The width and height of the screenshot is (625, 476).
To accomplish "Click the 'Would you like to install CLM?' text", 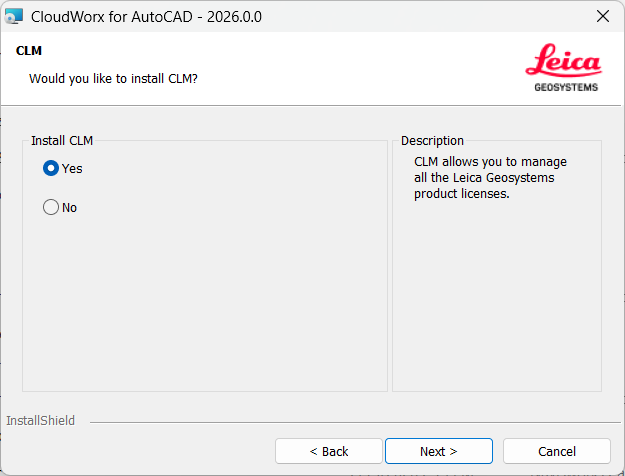I will [113, 79].
